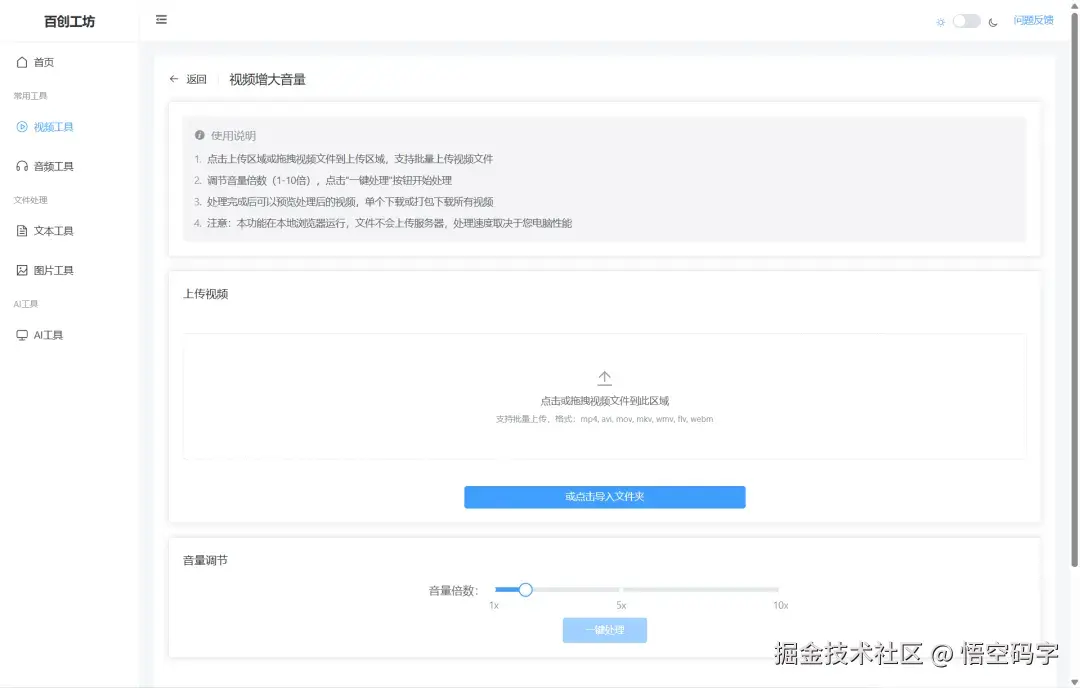Click the 或点击导入文件夹 import button
The width and height of the screenshot is (1080, 688).
(x=604, y=497)
